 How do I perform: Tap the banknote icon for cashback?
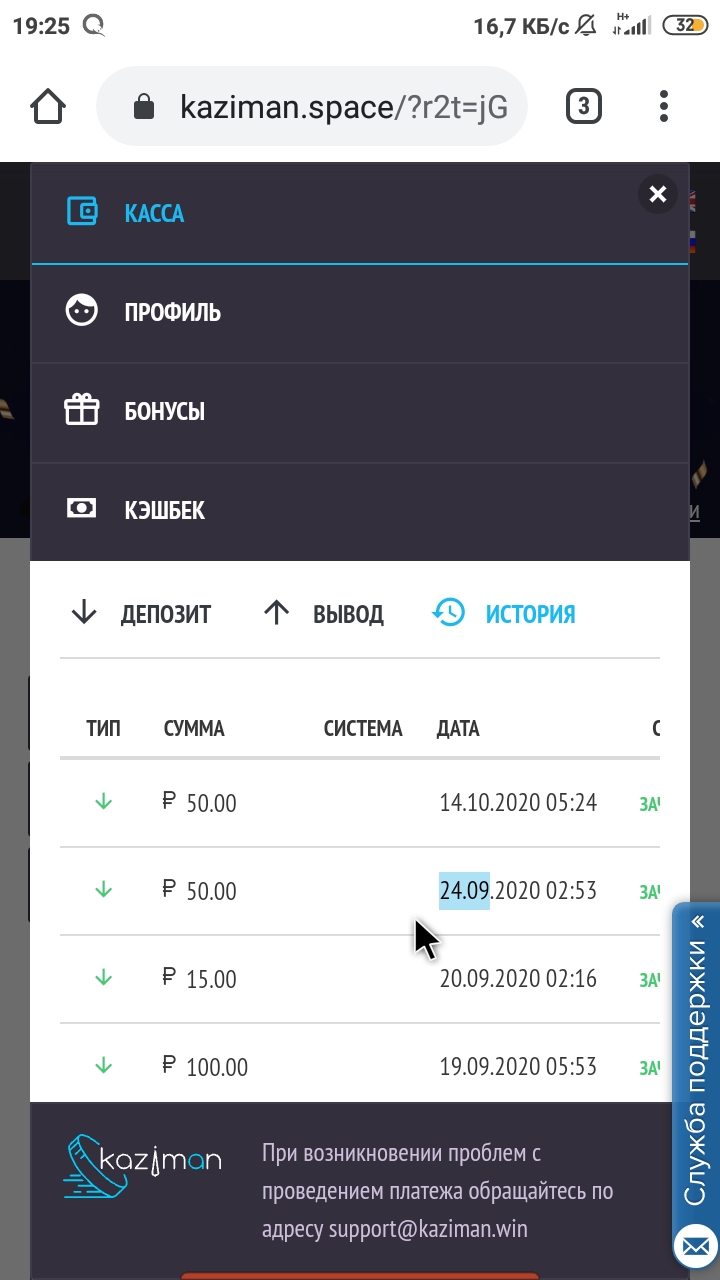coord(82,509)
